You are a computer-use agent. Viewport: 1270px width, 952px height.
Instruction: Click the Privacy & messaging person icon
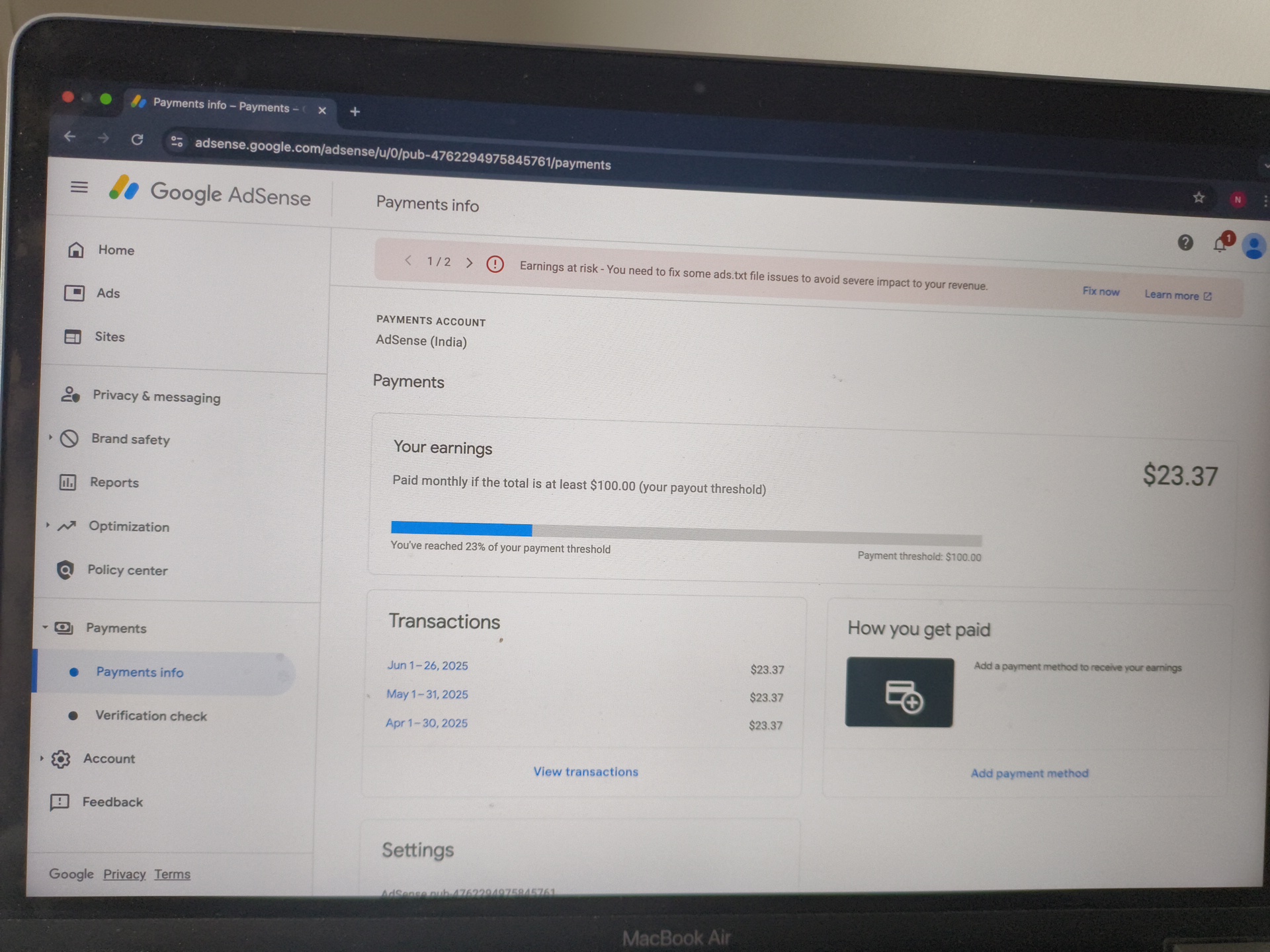(70, 395)
